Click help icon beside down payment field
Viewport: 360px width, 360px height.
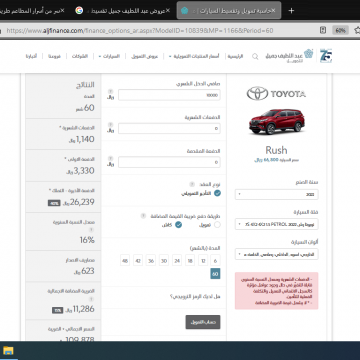pyautogui.click(x=111, y=158)
